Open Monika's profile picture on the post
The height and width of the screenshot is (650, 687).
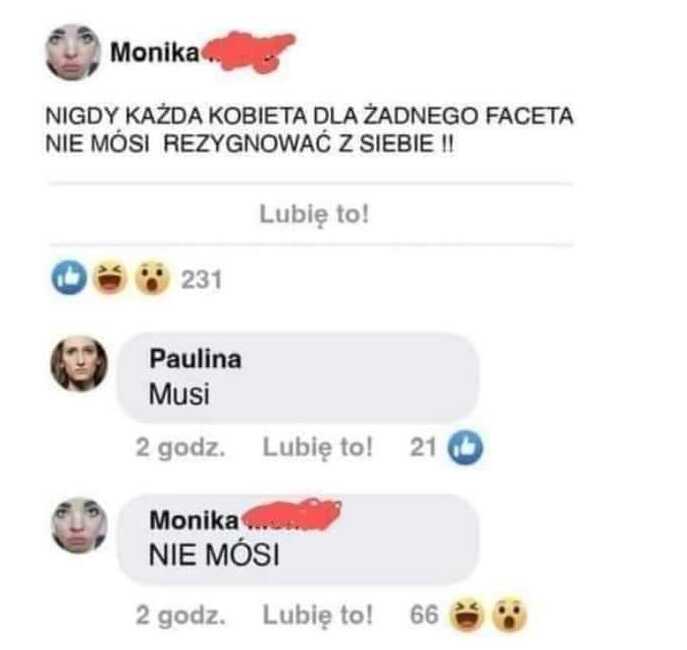point(73,53)
